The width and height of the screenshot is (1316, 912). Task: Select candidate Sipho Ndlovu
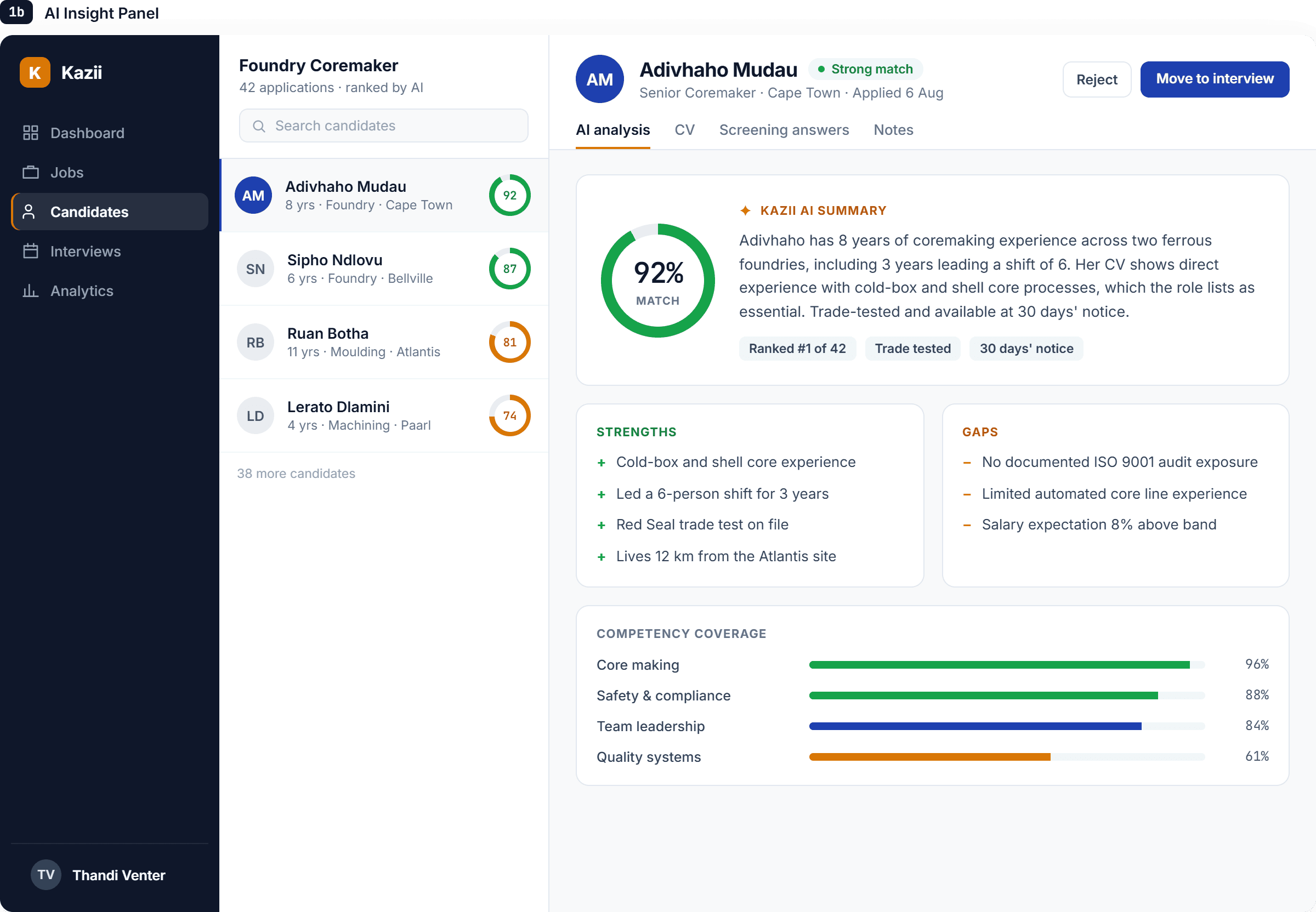pos(384,269)
